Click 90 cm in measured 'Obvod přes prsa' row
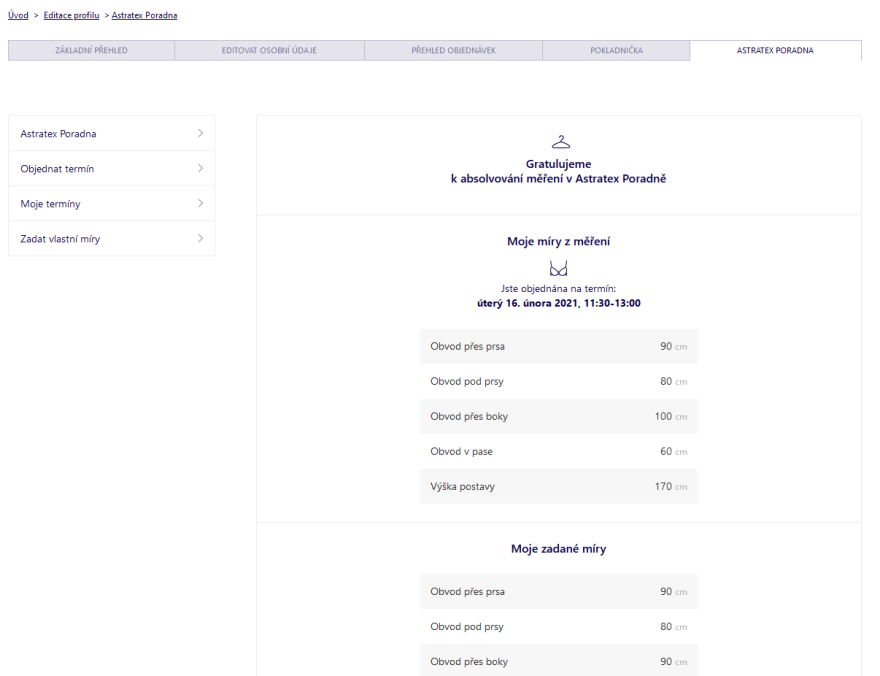 (x=673, y=346)
